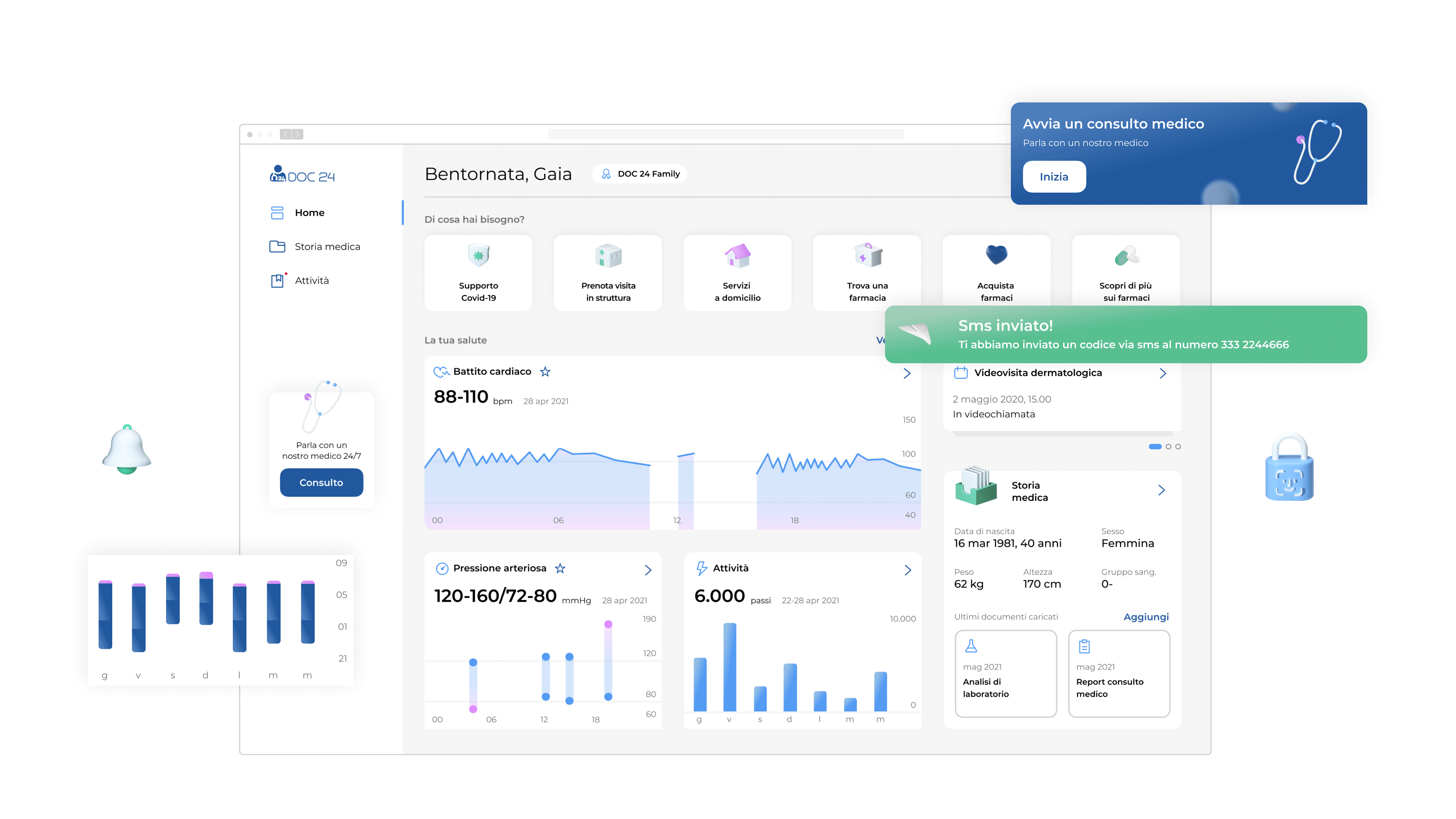Image resolution: width=1456 pixels, height=819 pixels.
Task: Click the notification bell icon
Action: pos(127,449)
